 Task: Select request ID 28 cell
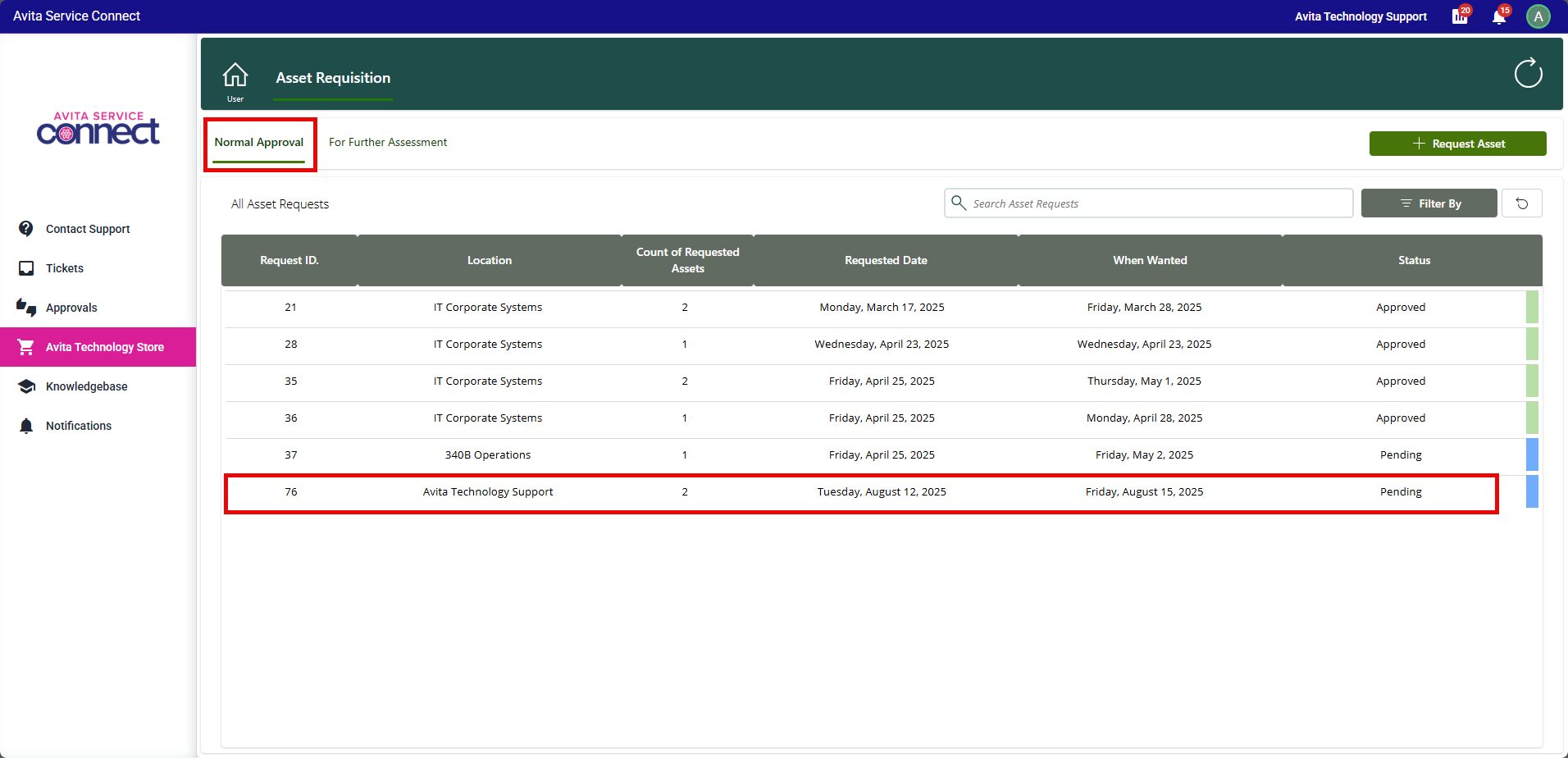tap(291, 344)
